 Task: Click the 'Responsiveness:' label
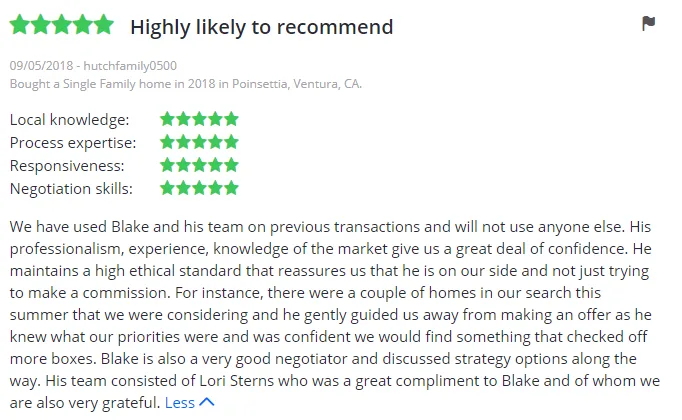[x=67, y=166]
